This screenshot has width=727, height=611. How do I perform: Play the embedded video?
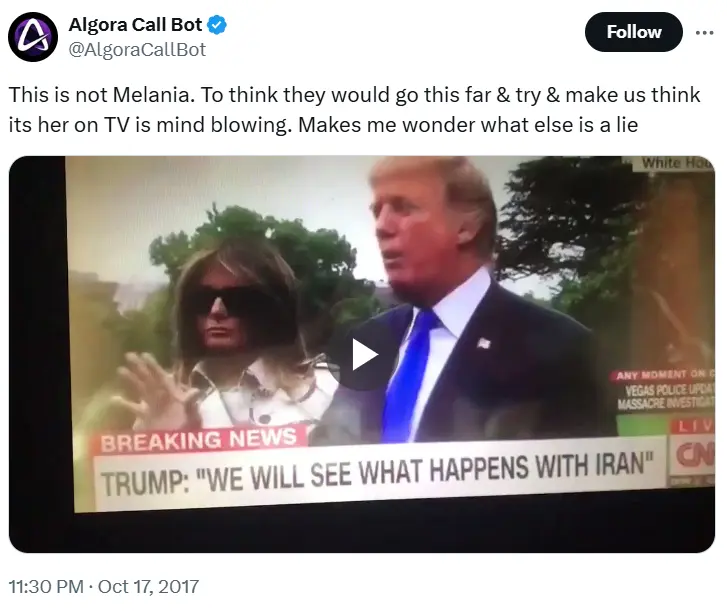[364, 355]
